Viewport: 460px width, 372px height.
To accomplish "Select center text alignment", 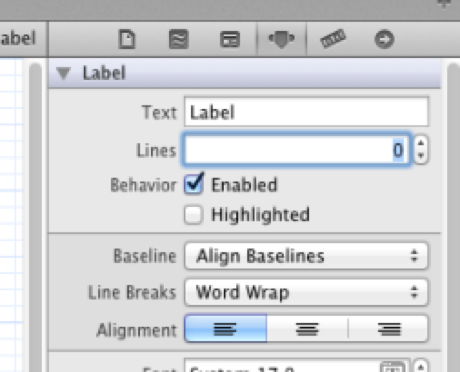I will (x=307, y=329).
